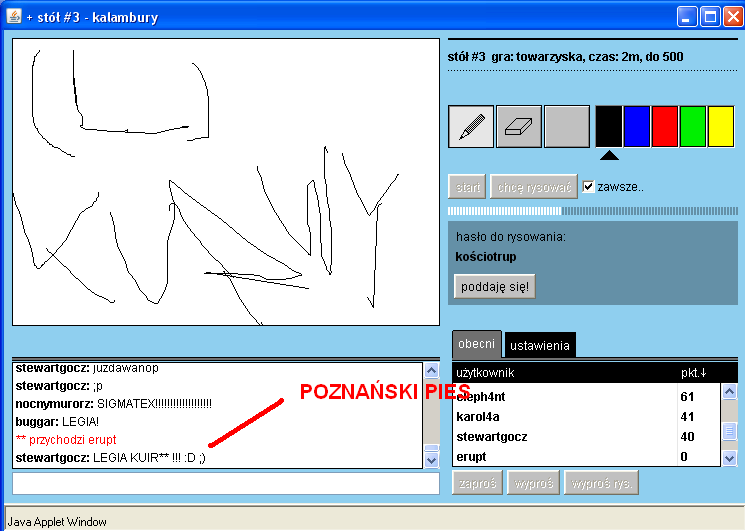This screenshot has height=531, width=745.
Task: Toggle the 'zawsze..' checkbox
Action: (588, 187)
